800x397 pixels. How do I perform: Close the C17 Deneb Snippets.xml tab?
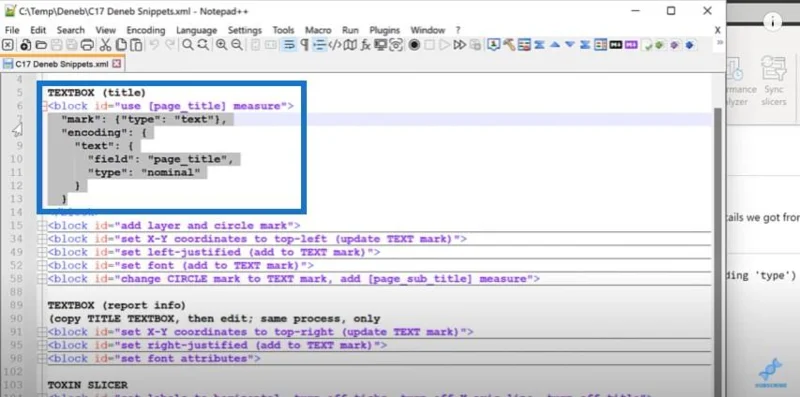[117, 64]
